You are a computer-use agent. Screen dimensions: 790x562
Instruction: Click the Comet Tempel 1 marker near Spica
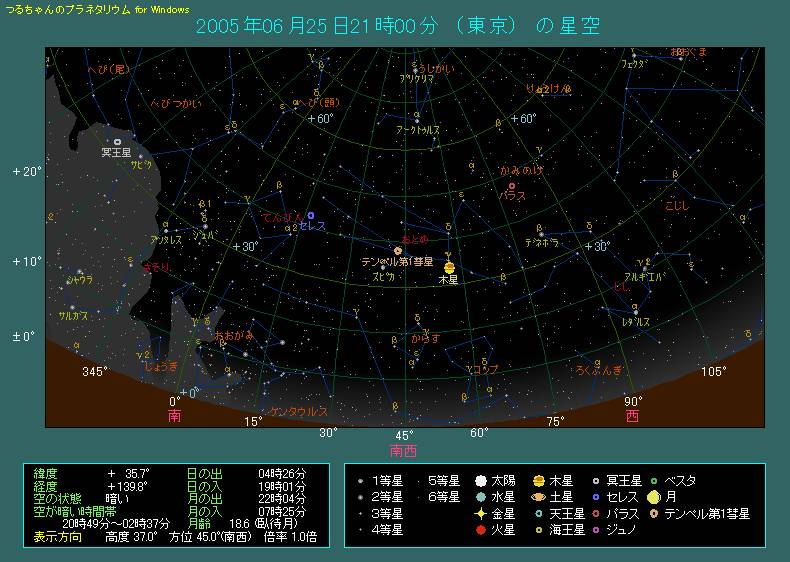pos(398,251)
